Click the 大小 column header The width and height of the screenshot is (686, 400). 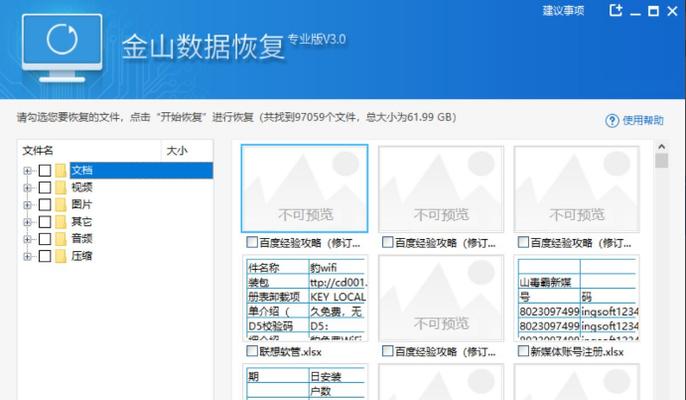187,151
